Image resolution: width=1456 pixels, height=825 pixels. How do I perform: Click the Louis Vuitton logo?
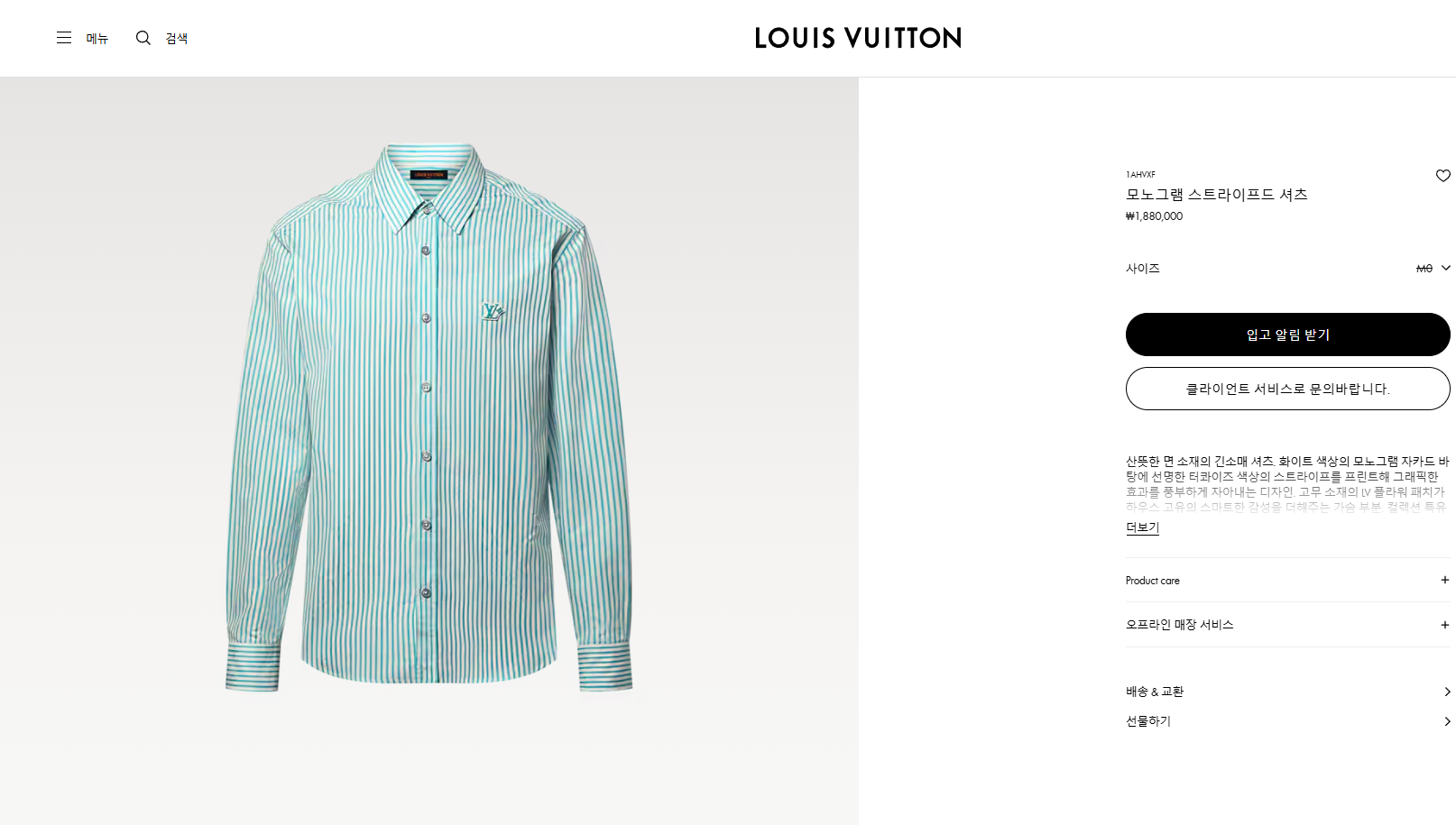point(858,38)
